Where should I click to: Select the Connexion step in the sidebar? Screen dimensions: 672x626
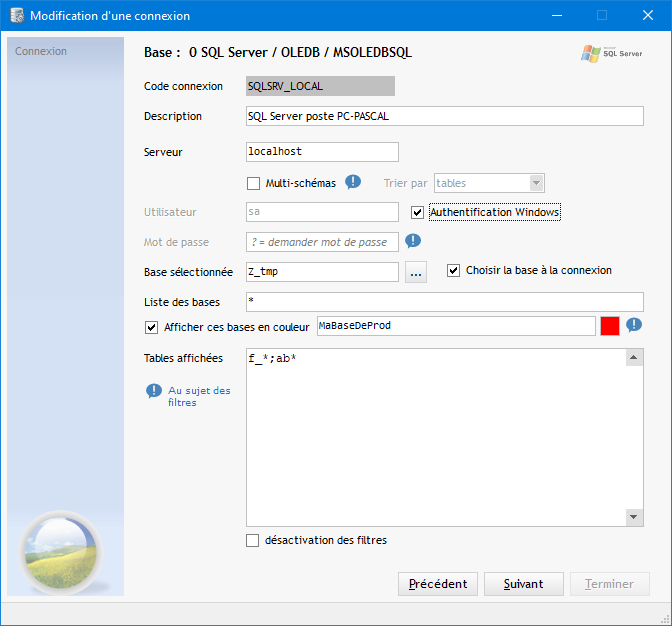tap(41, 51)
